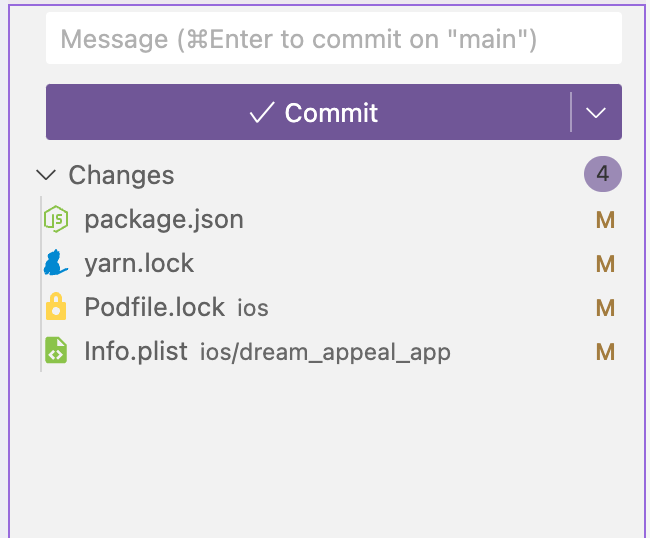The image size is (650, 538).
Task: Click the M status of Podfile.lock
Action: point(604,307)
